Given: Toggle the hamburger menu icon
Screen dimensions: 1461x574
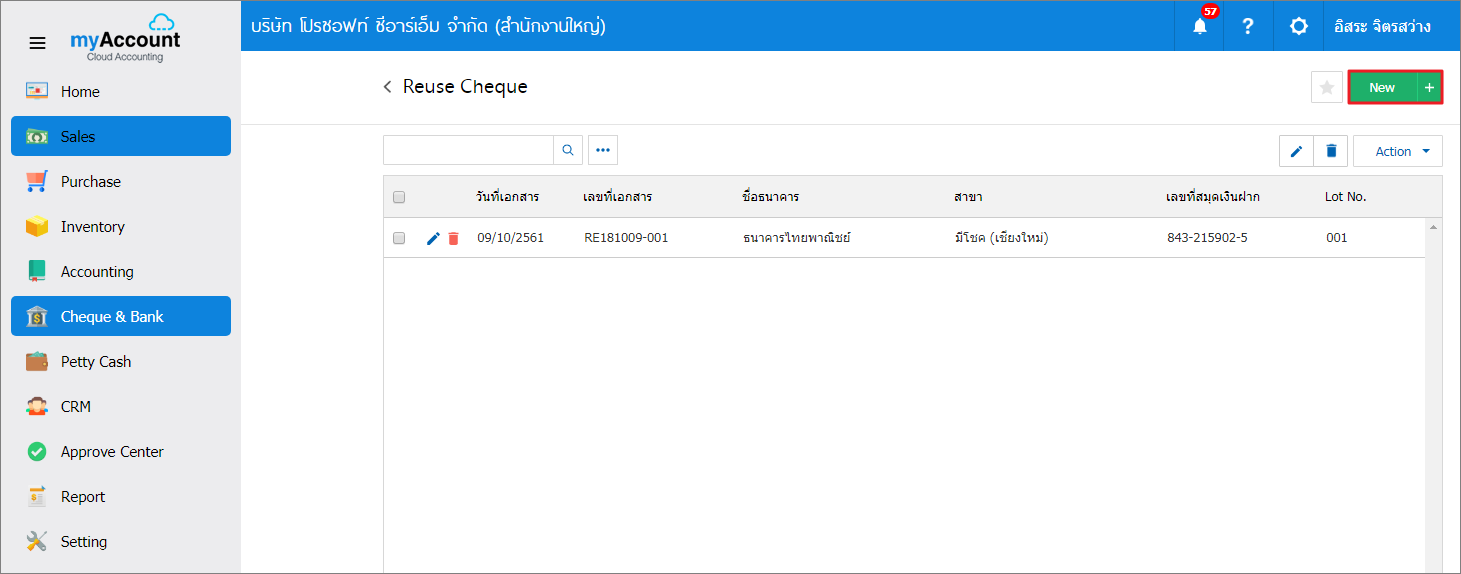Looking at the screenshot, I should click(x=37, y=43).
